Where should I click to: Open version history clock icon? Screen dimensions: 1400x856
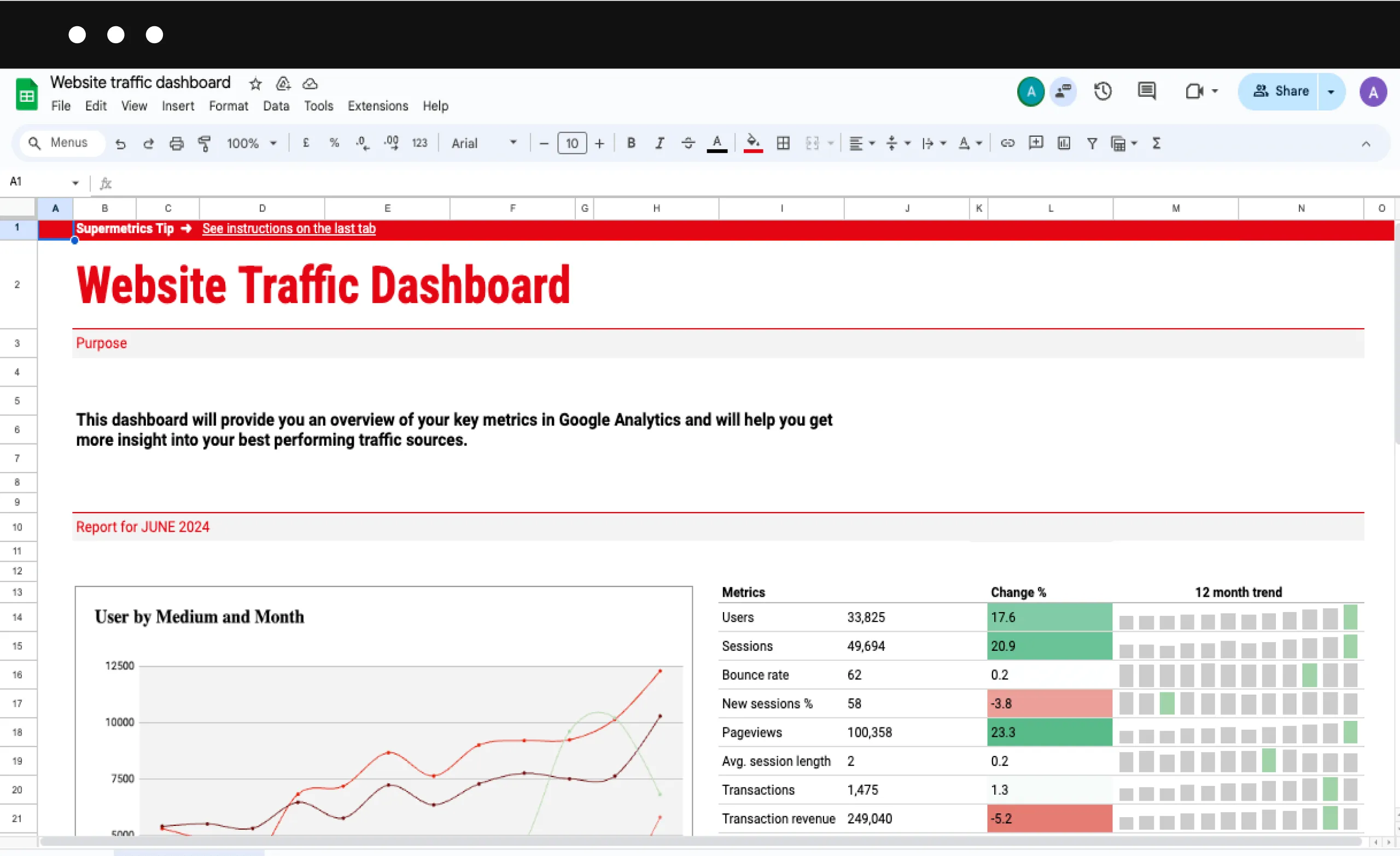point(1103,91)
